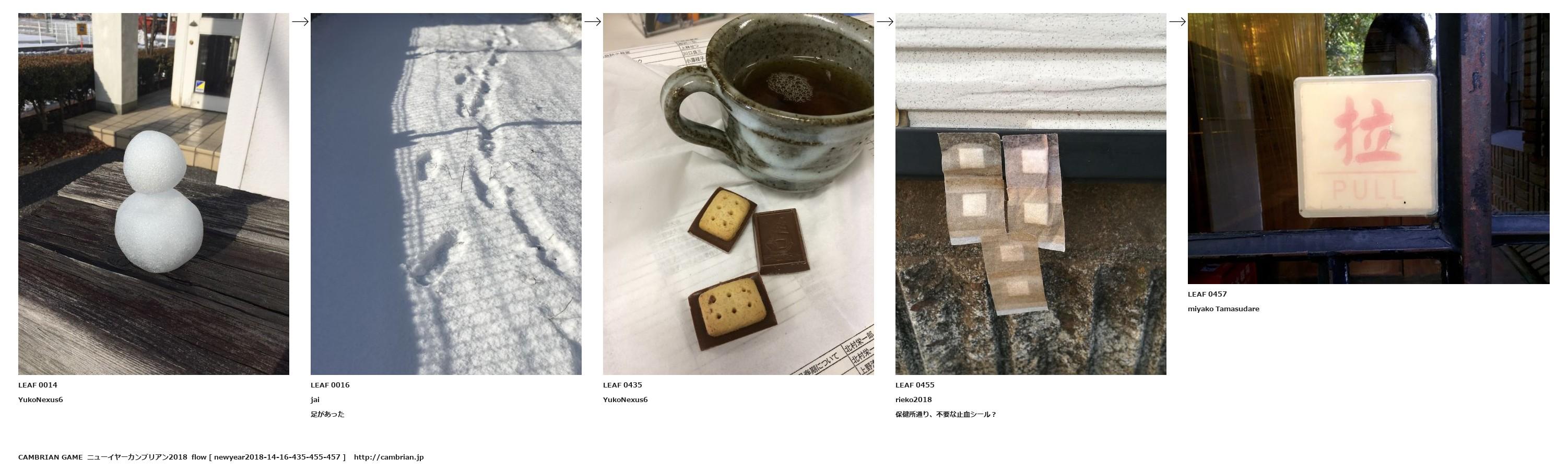Click author name rieko2018
The image size is (1568, 470).
(x=914, y=400)
